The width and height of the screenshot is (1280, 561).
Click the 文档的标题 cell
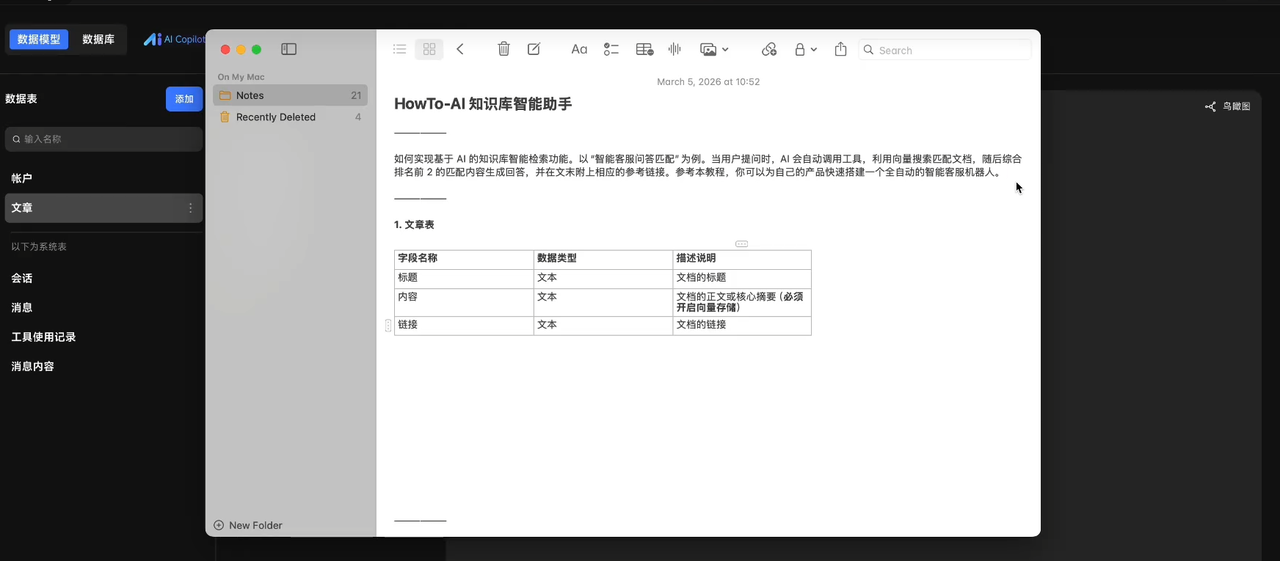742,278
